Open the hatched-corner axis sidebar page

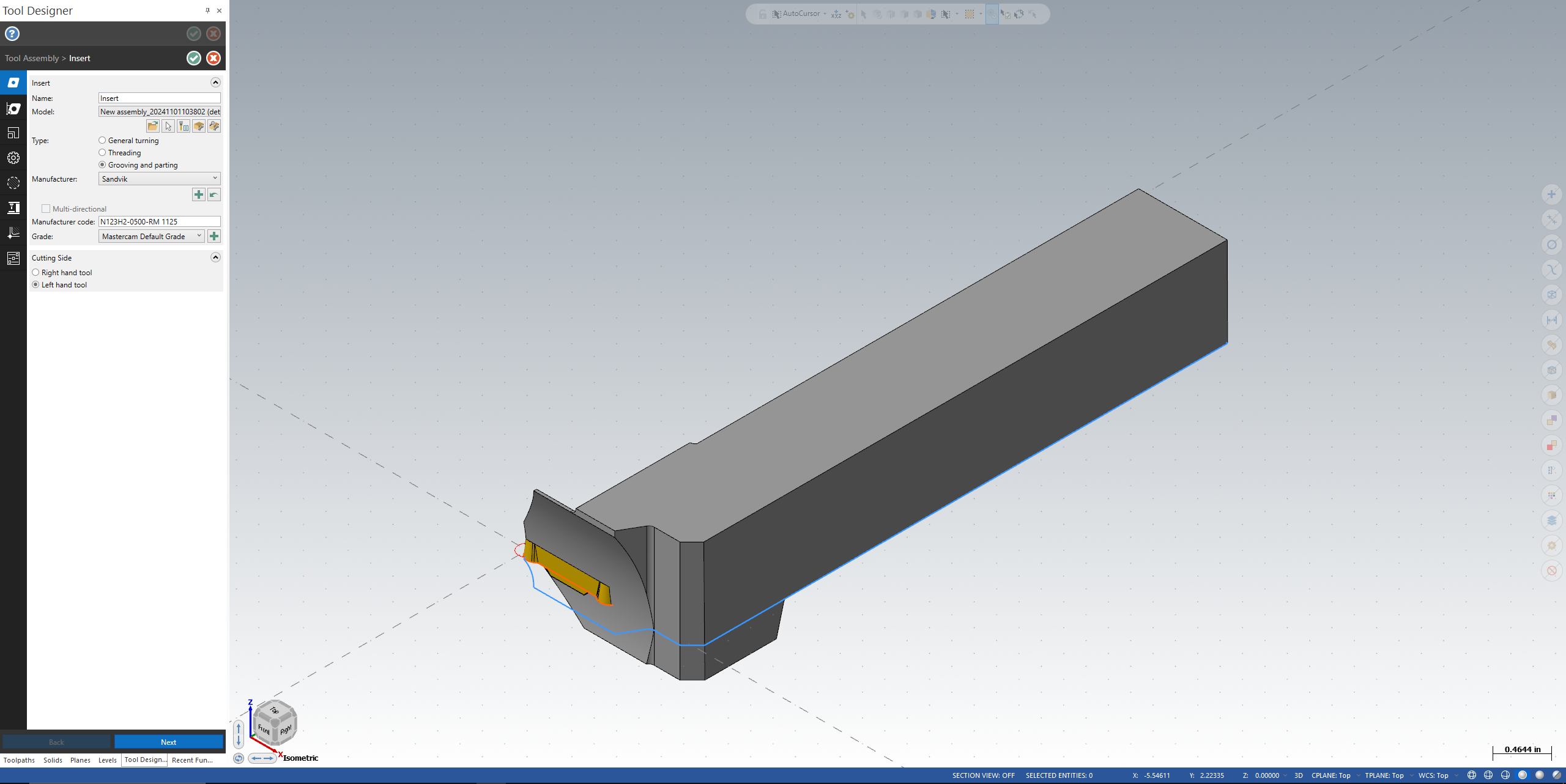13,233
